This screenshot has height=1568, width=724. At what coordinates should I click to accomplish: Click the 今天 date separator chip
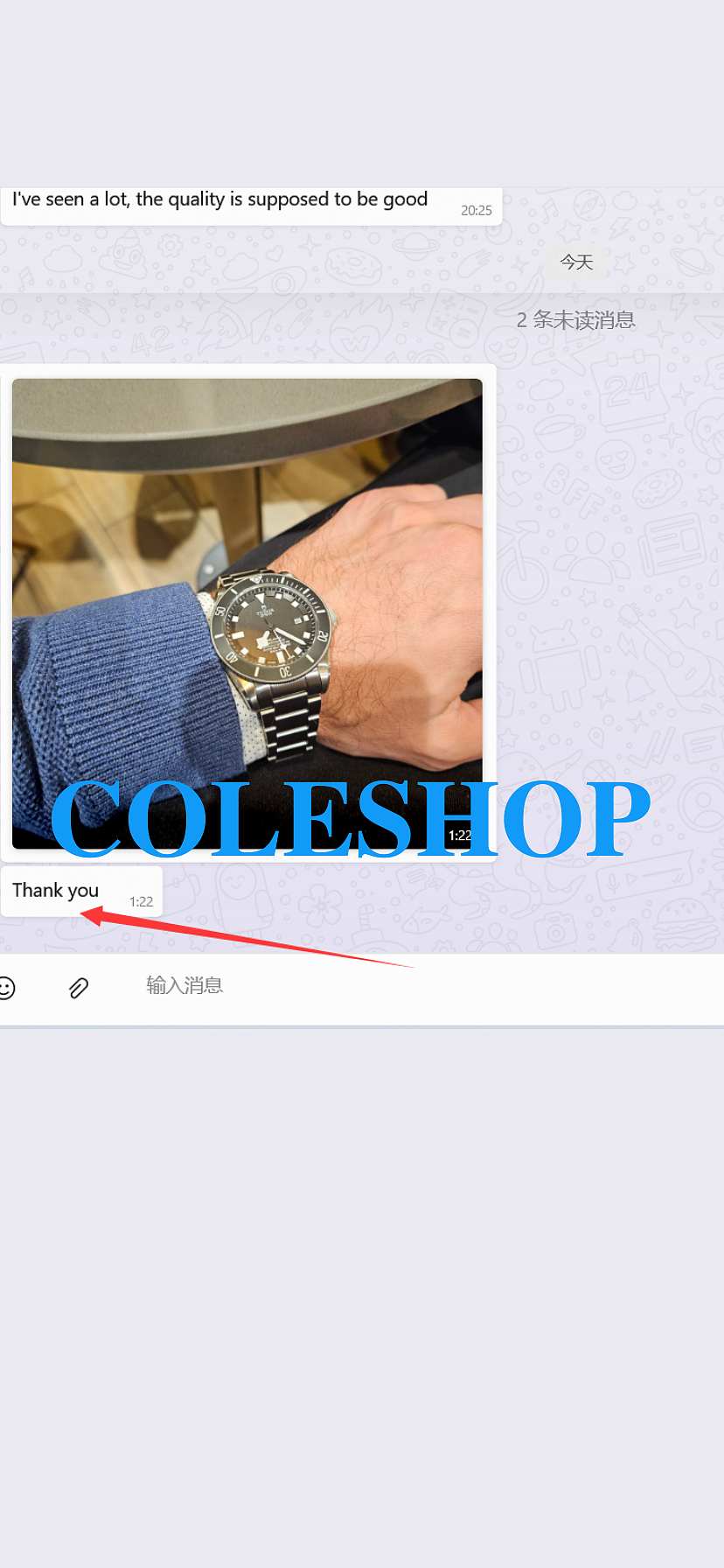coord(576,262)
